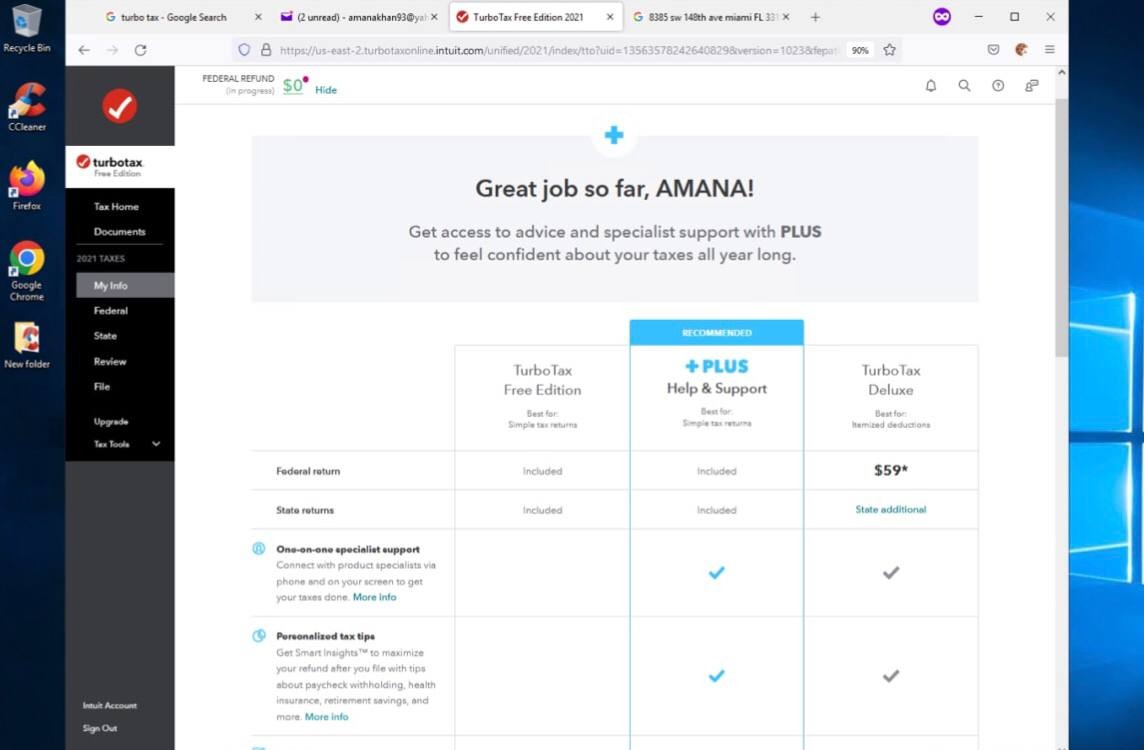The width and height of the screenshot is (1144, 750).
Task: Click the TurboTax red checkmark logo
Action: point(120,107)
